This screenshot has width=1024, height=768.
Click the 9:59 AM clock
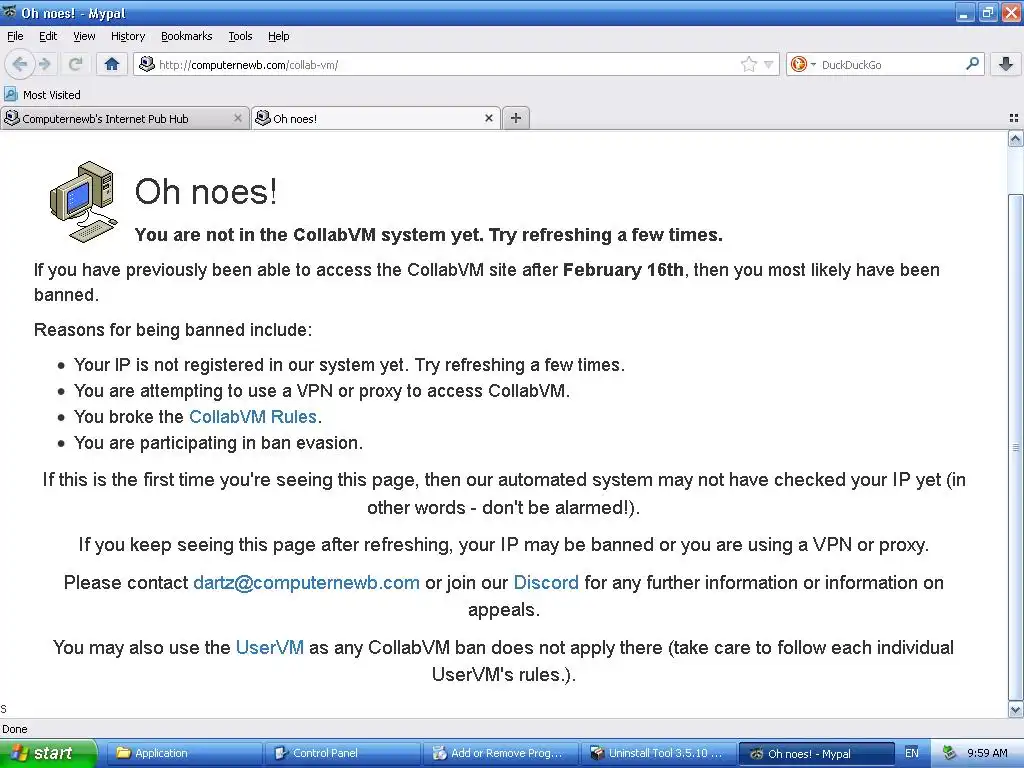click(987, 753)
